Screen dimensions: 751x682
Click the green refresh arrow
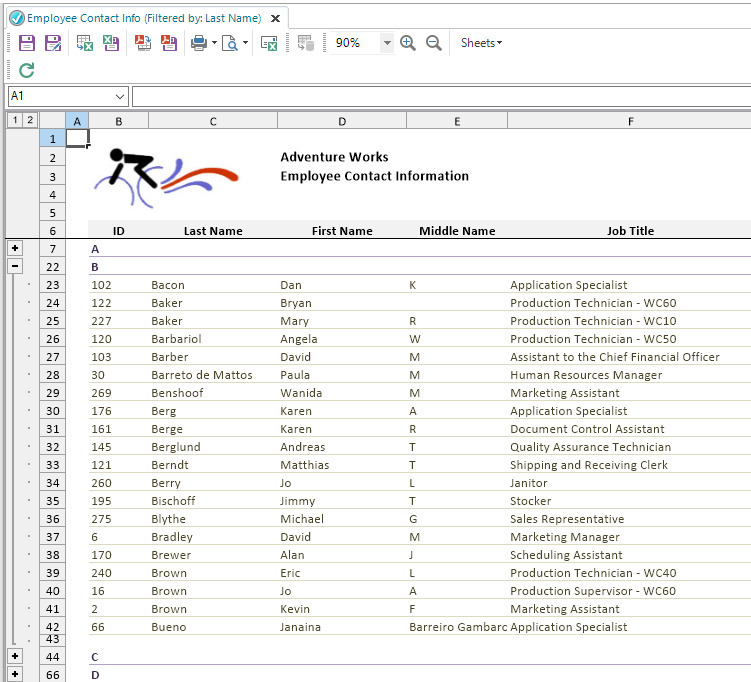pos(26,70)
